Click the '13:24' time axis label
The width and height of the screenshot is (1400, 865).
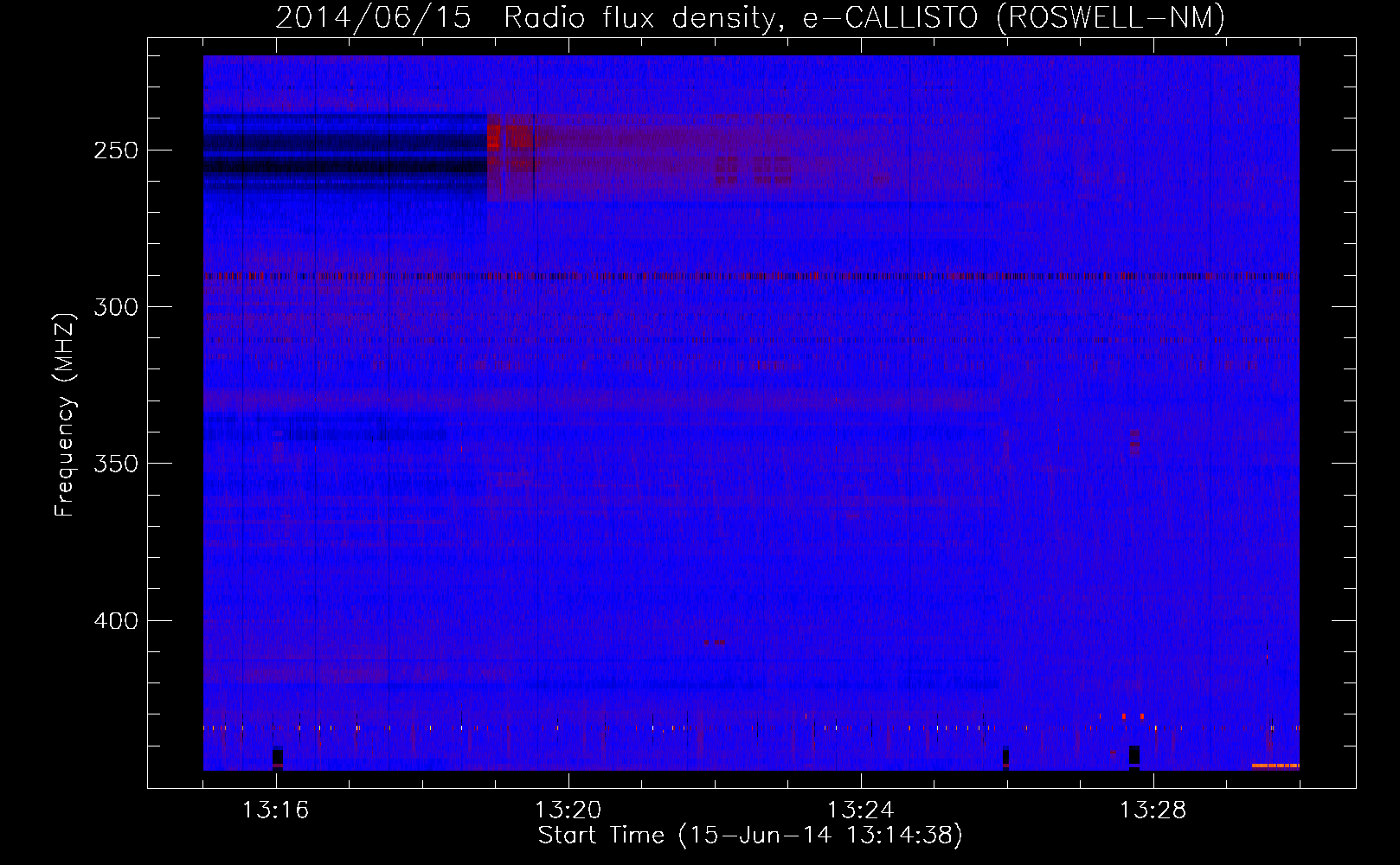pos(860,811)
